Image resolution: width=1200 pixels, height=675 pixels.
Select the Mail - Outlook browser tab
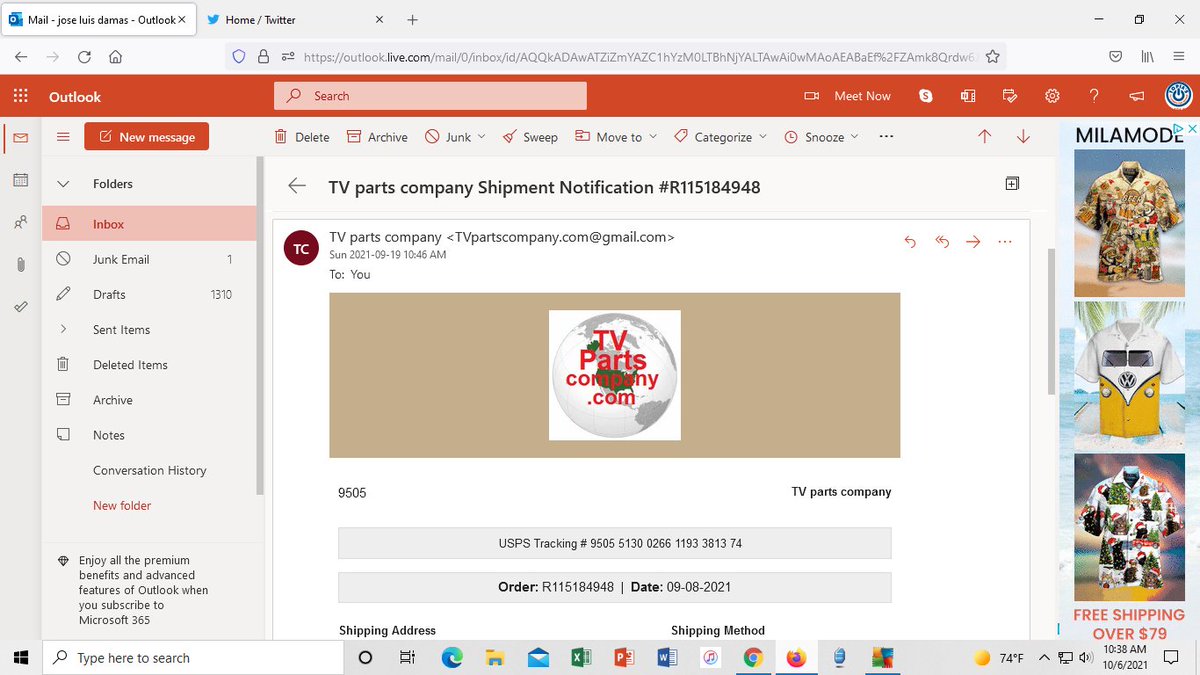click(97, 19)
